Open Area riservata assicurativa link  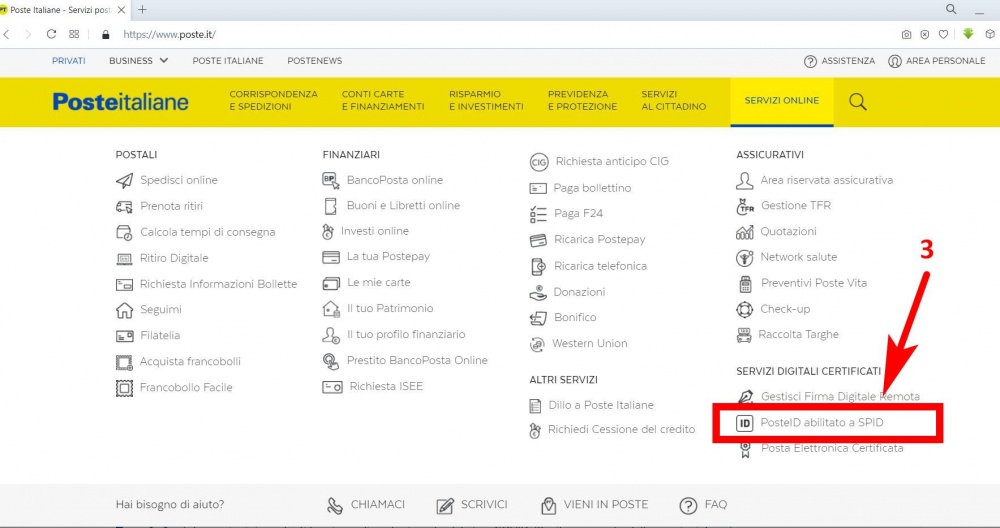click(x=827, y=180)
